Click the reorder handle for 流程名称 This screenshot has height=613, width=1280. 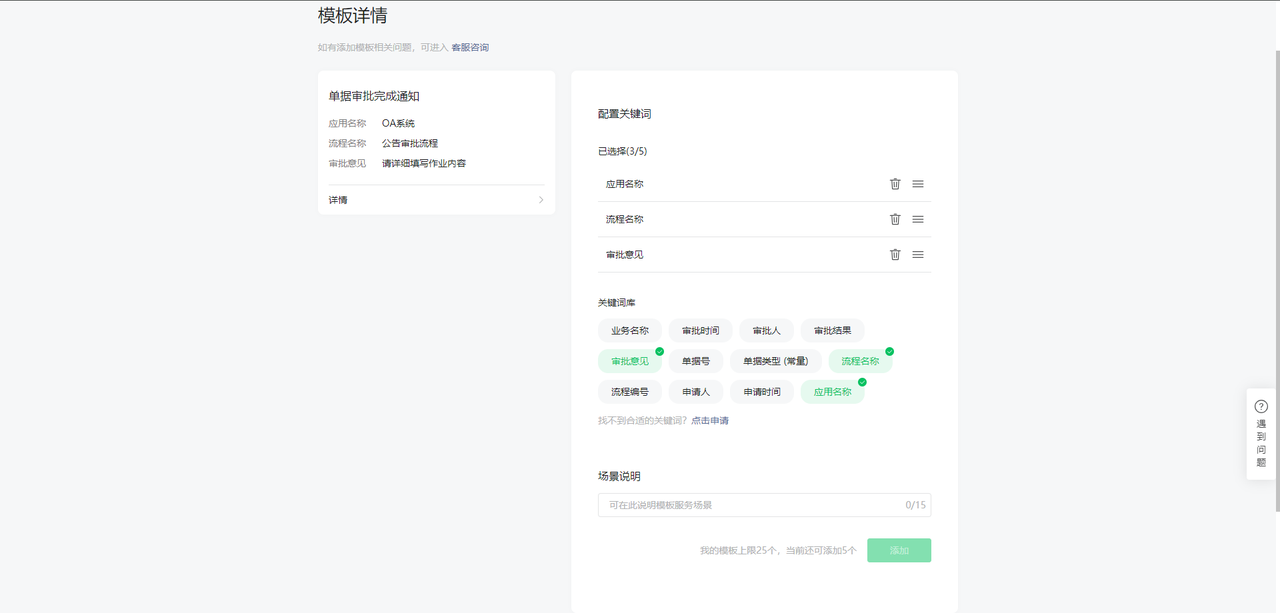tap(918, 219)
